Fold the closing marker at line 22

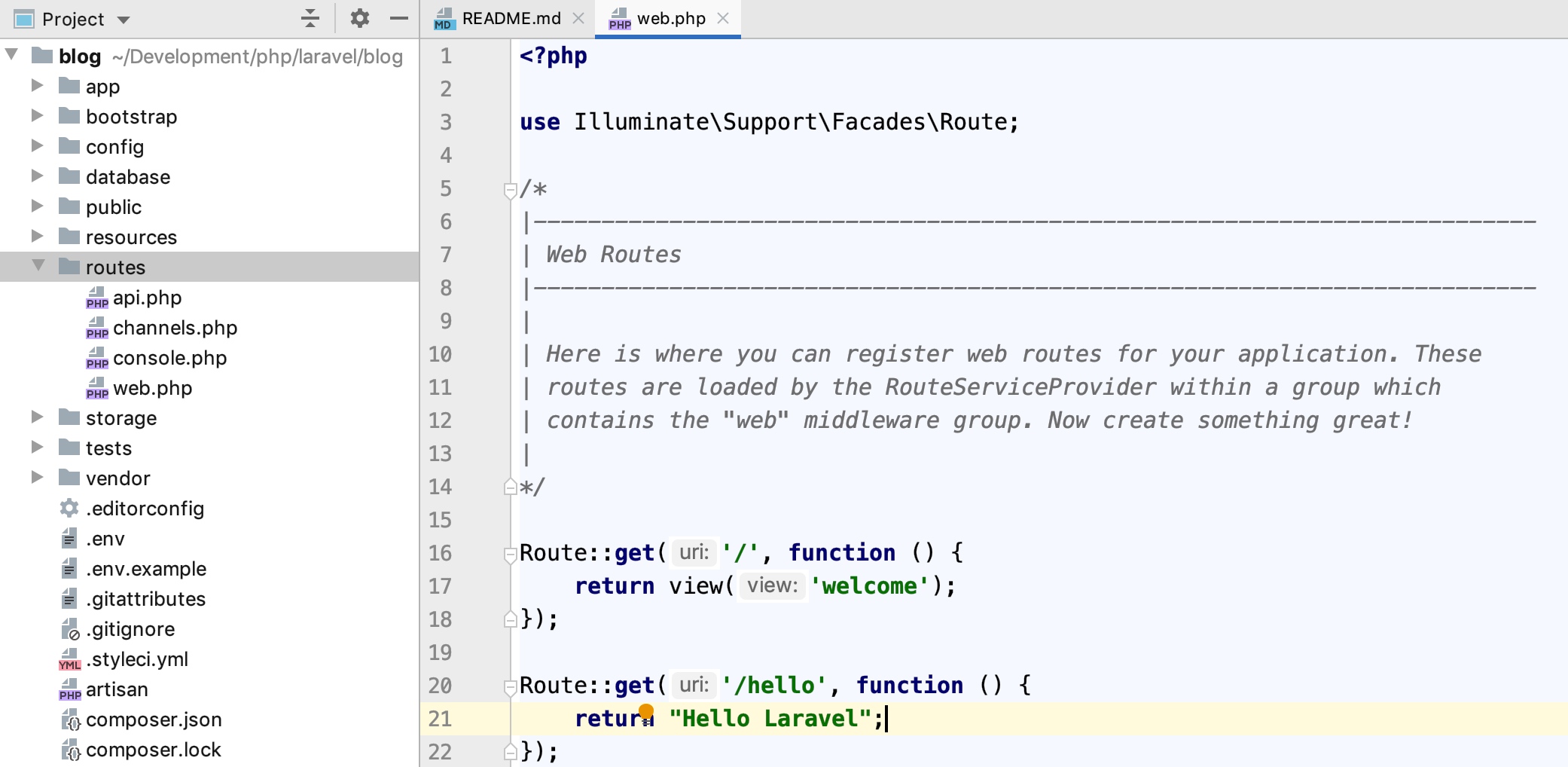pyautogui.click(x=510, y=752)
